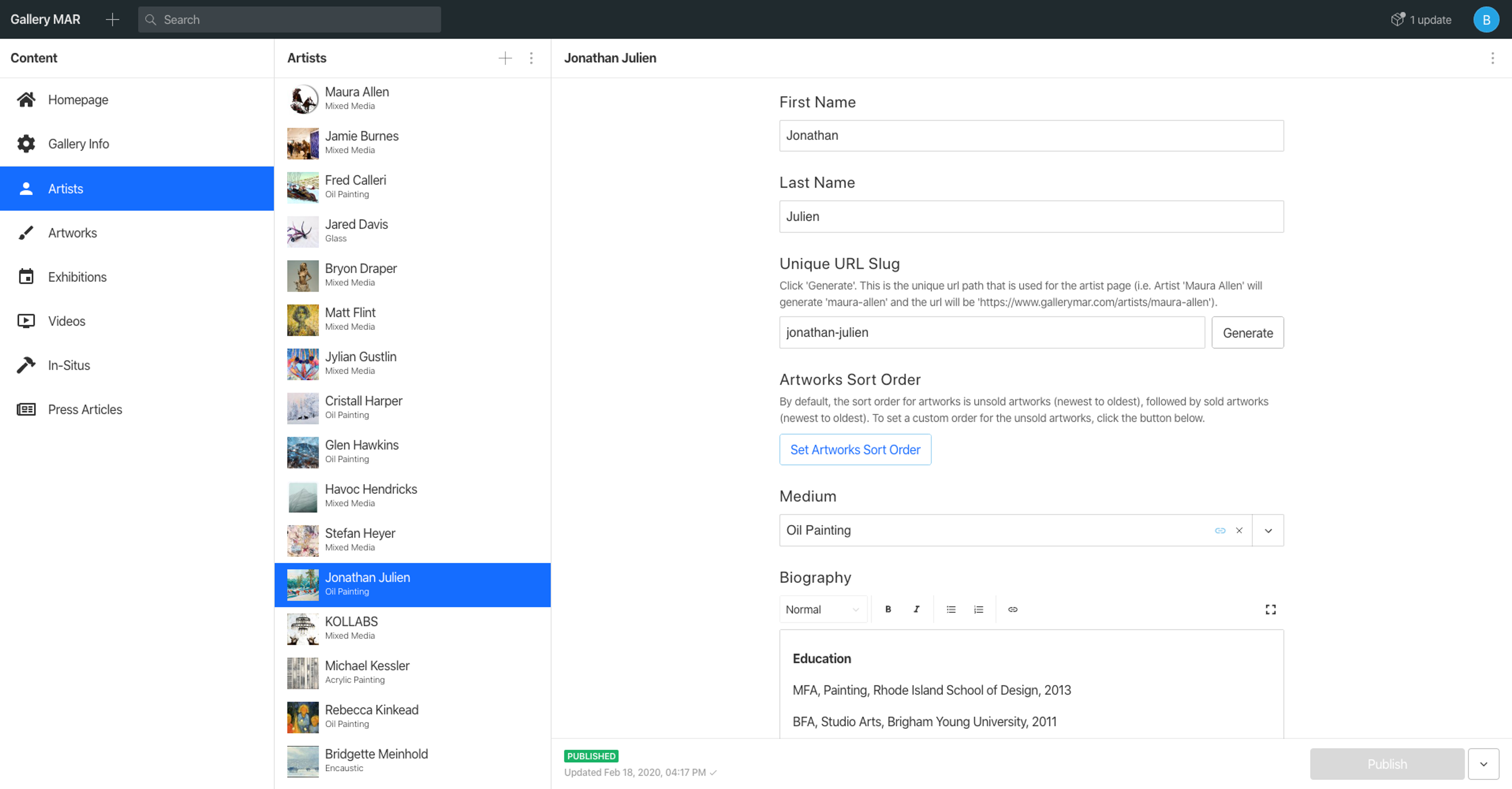Click the Artworks sidebar icon
The width and height of the screenshot is (1512, 789).
pos(27,232)
